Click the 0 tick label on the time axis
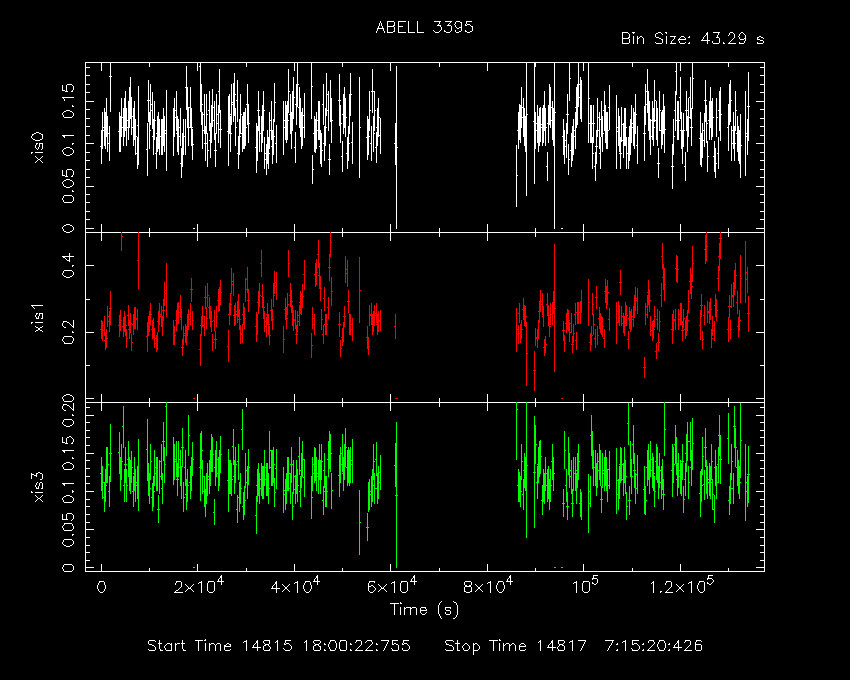Image resolution: width=850 pixels, height=680 pixels. (101, 587)
